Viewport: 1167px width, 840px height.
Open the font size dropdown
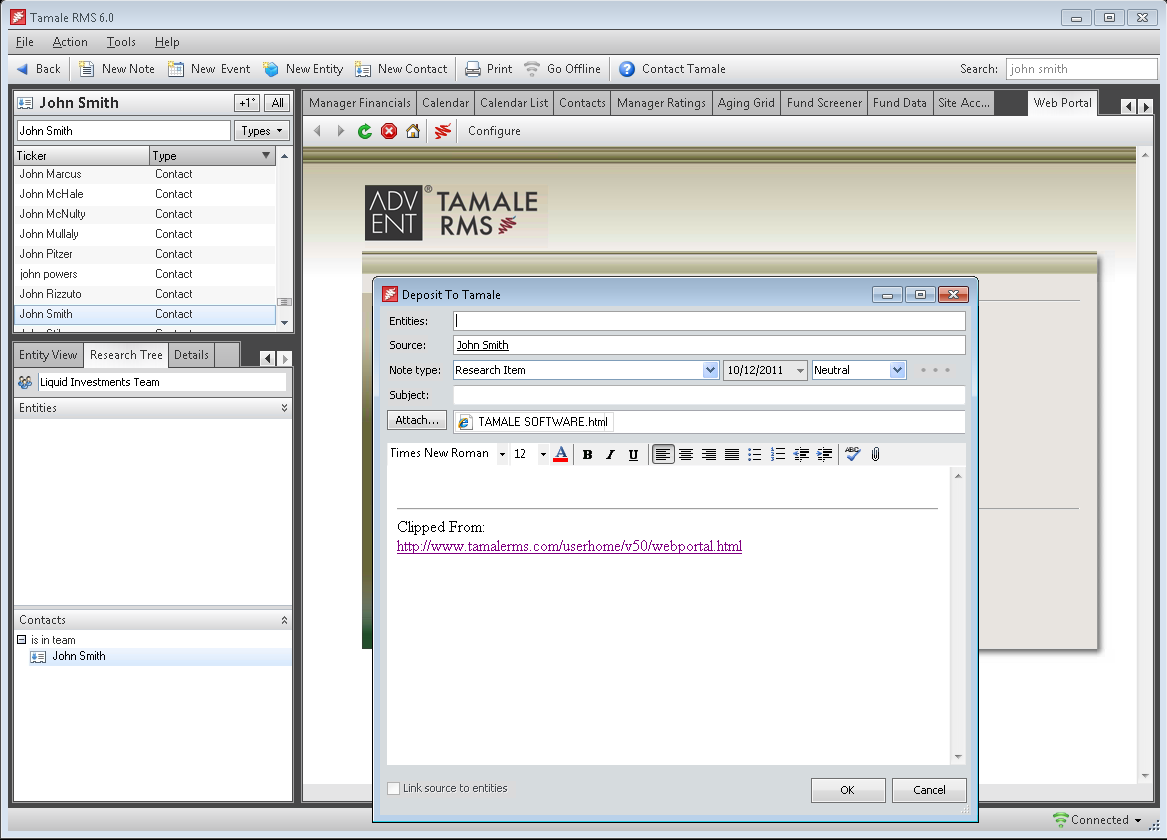tap(543, 455)
